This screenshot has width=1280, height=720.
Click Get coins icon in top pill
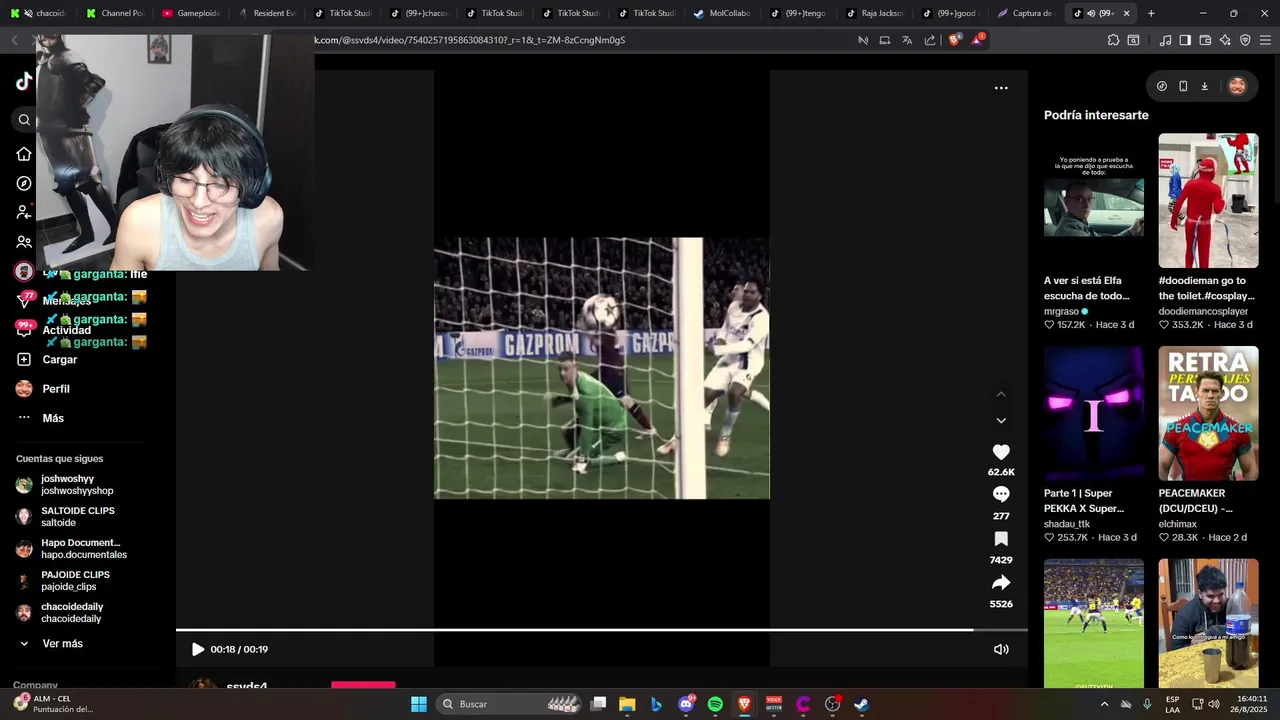1162,86
